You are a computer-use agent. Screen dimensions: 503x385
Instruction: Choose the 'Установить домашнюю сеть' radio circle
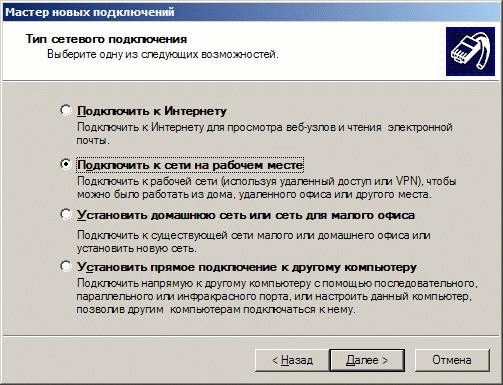(x=66, y=215)
